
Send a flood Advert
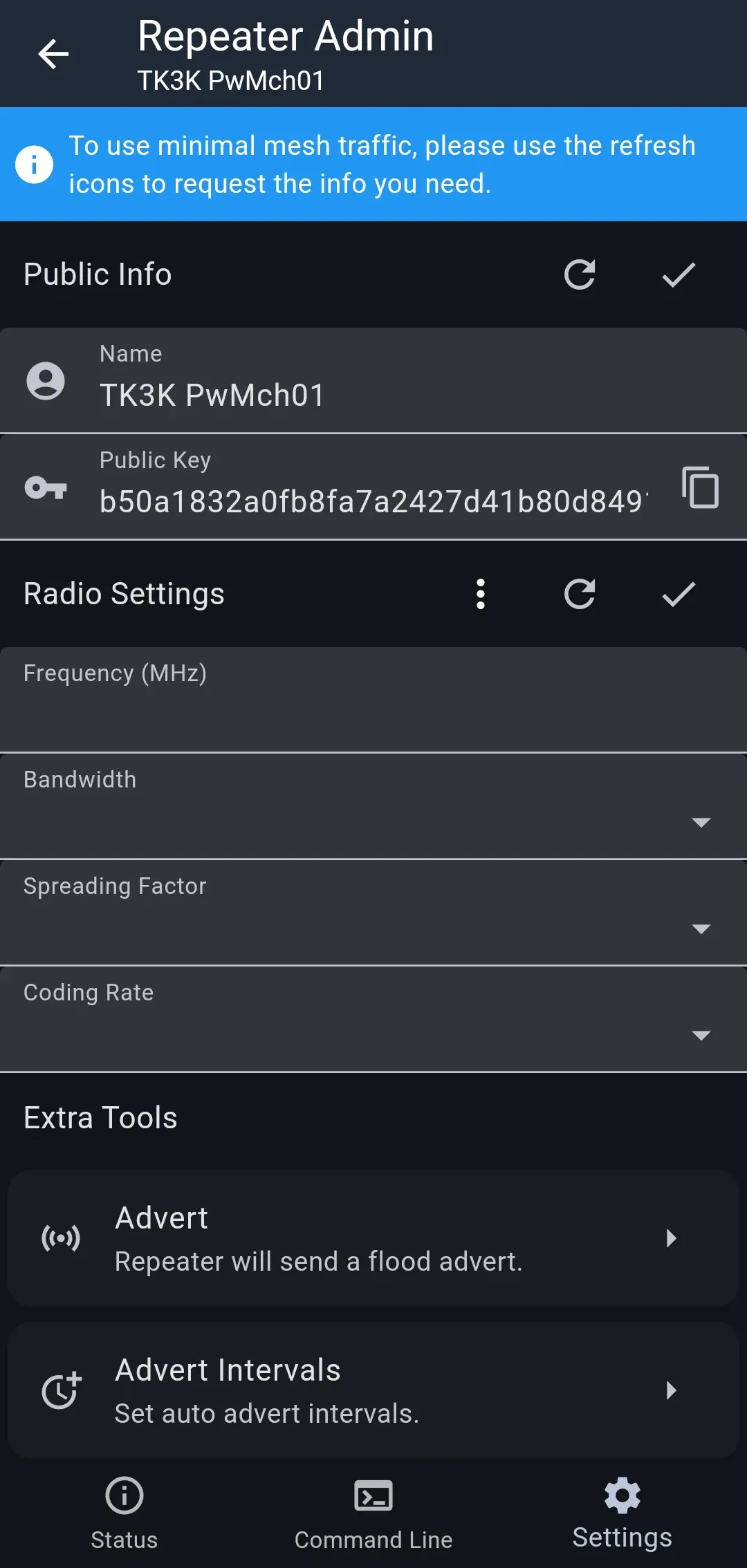[373, 1238]
